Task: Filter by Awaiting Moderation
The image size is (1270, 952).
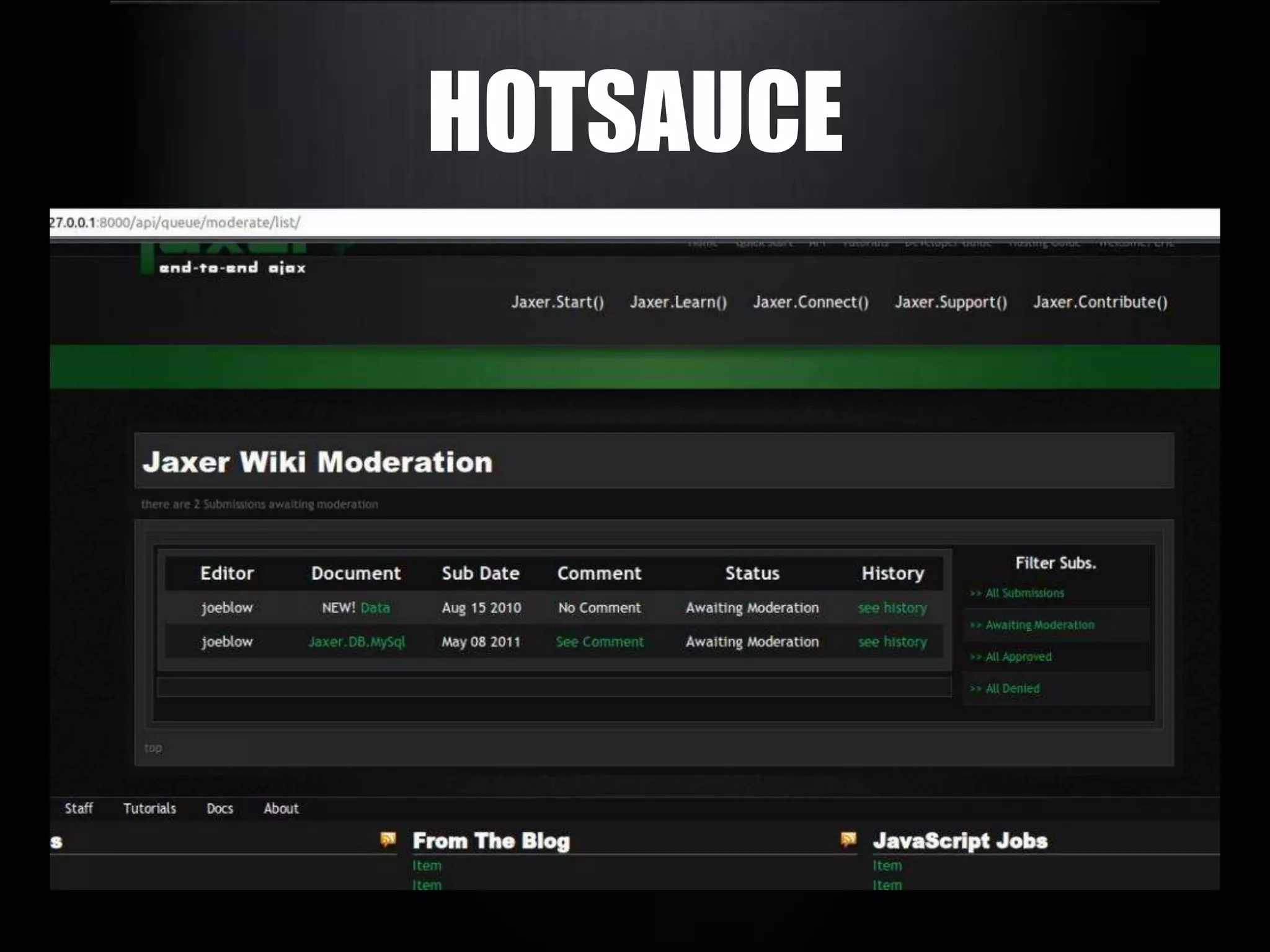Action: coord(1039,625)
